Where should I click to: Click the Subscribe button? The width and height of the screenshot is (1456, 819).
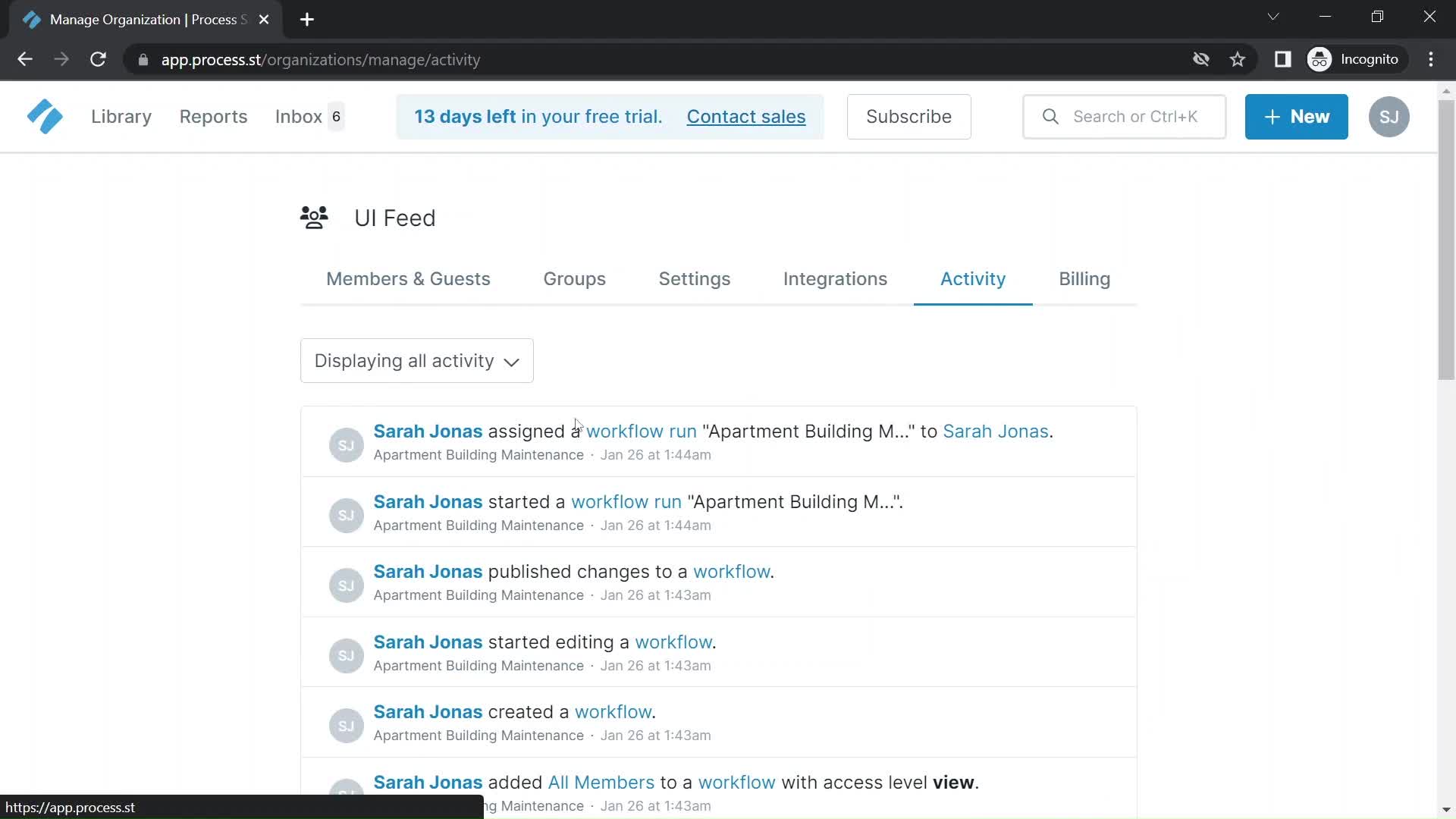[908, 117]
